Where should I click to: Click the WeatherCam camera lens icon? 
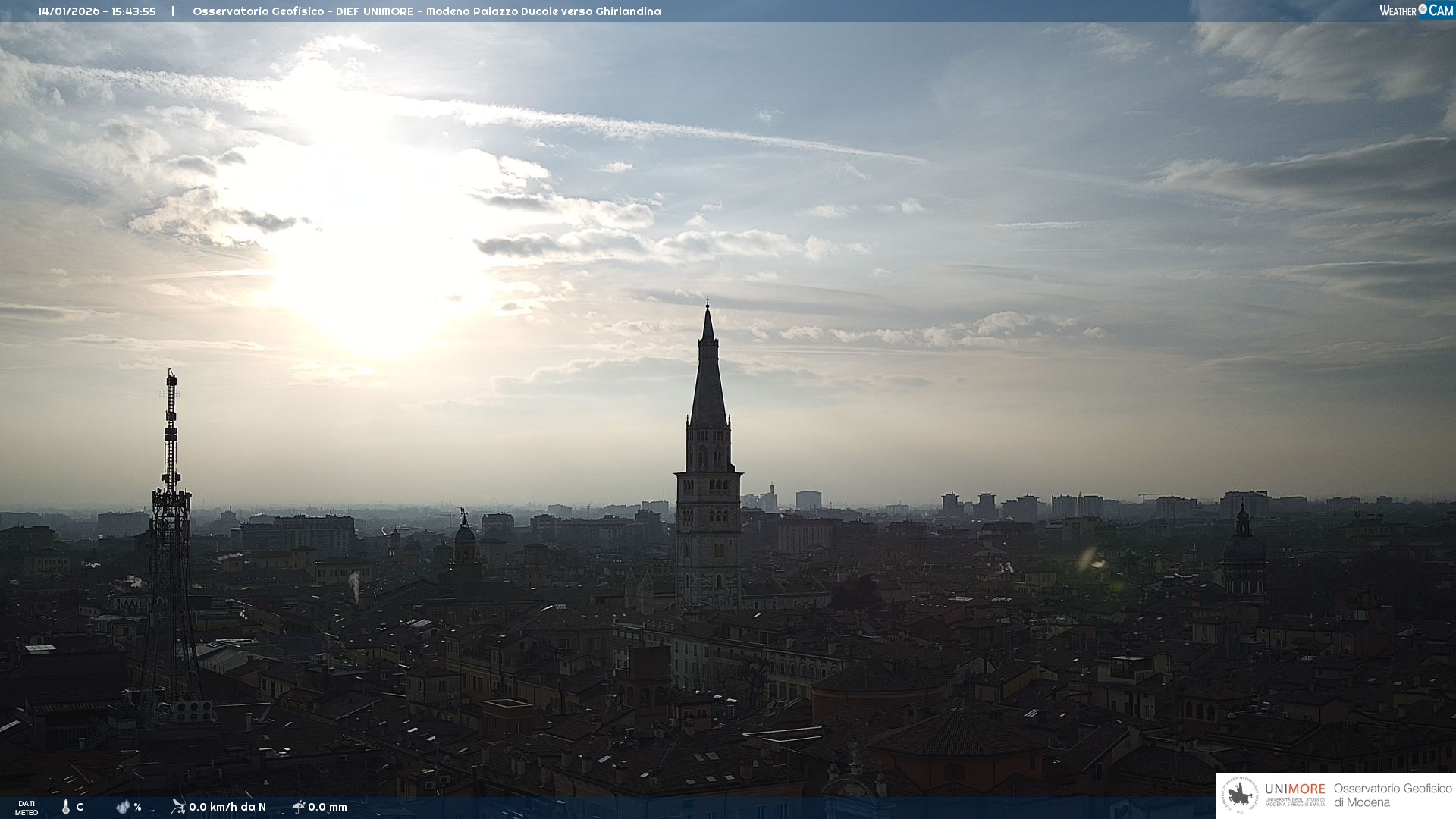coord(1423,9)
